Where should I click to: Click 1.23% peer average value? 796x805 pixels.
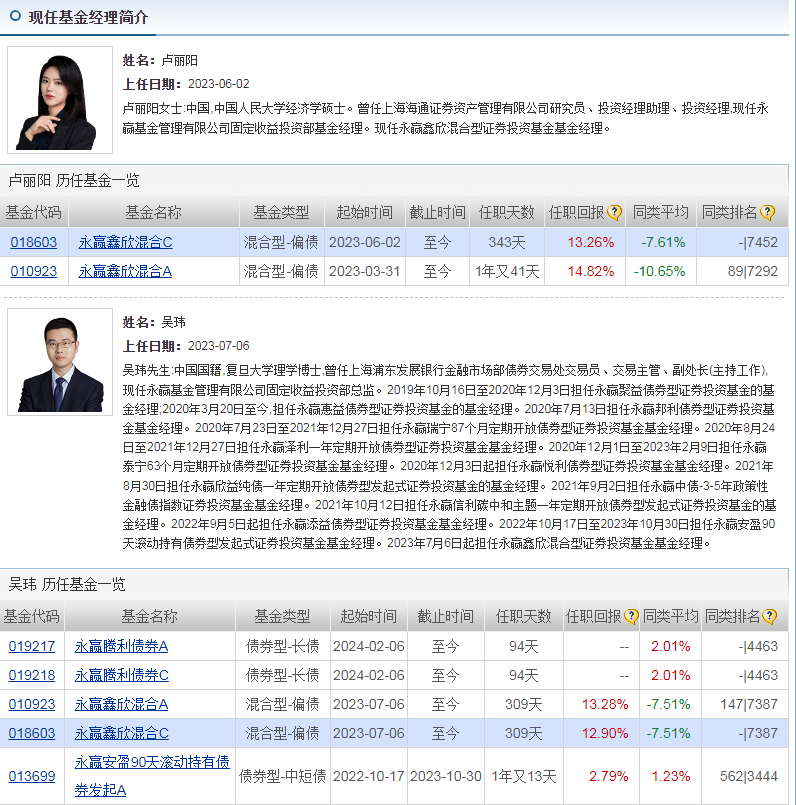(671, 776)
